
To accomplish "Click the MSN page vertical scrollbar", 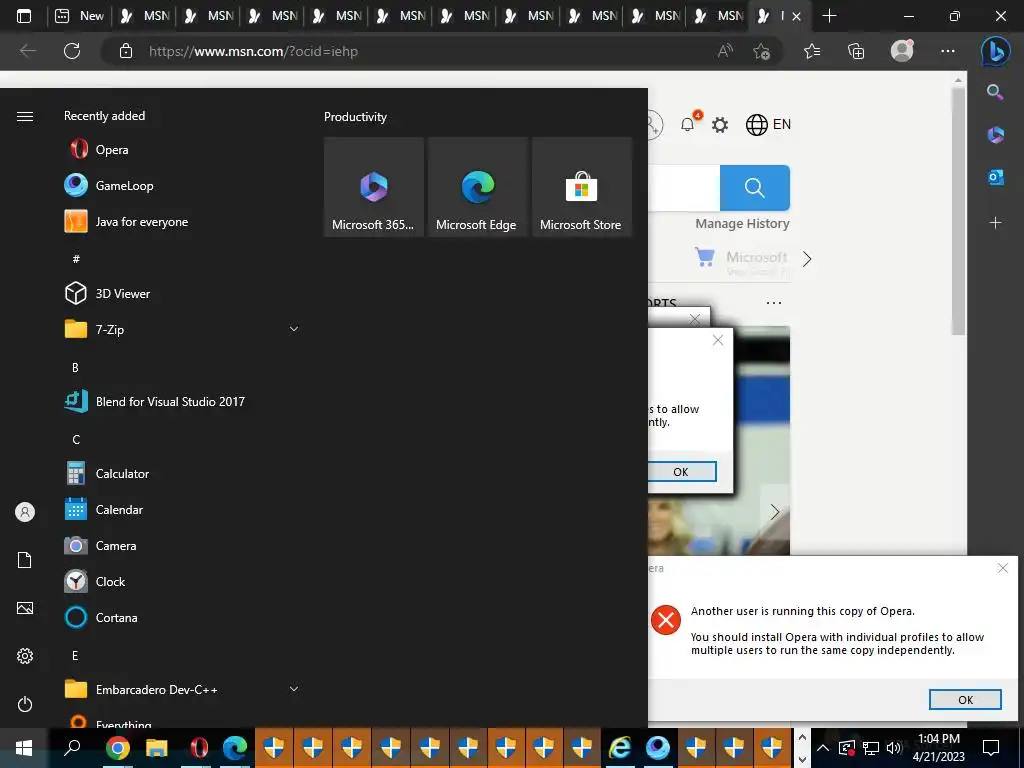I will click(957, 212).
